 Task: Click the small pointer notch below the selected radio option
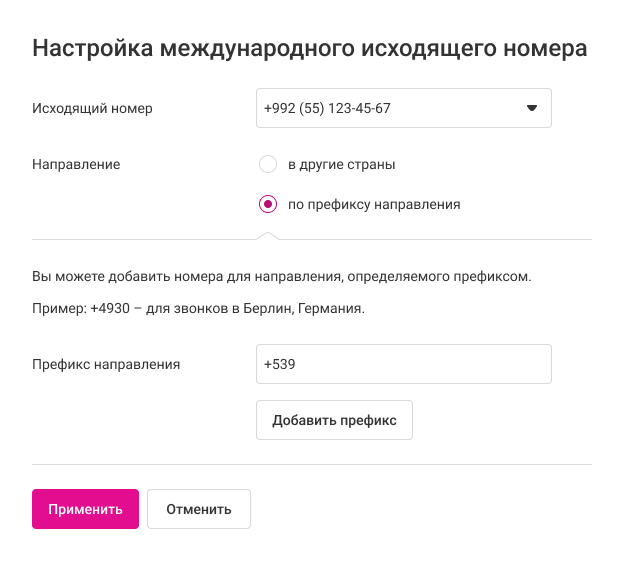pos(267,236)
